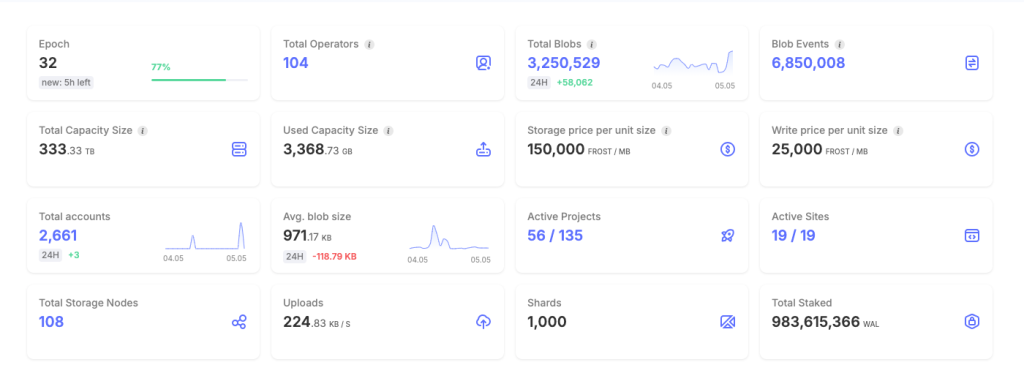Open the 104 Total Operators link

click(295, 63)
